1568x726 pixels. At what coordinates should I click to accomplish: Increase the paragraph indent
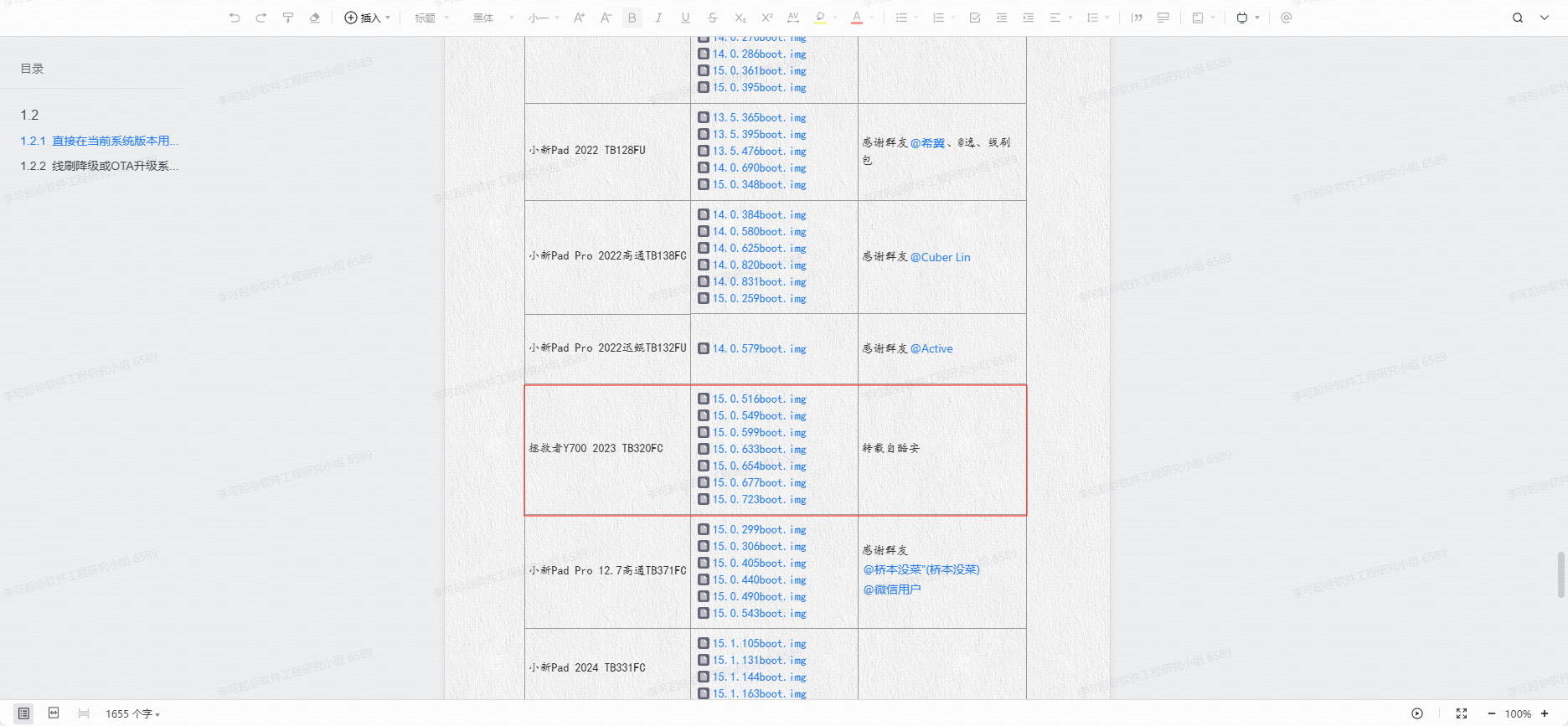(1029, 18)
